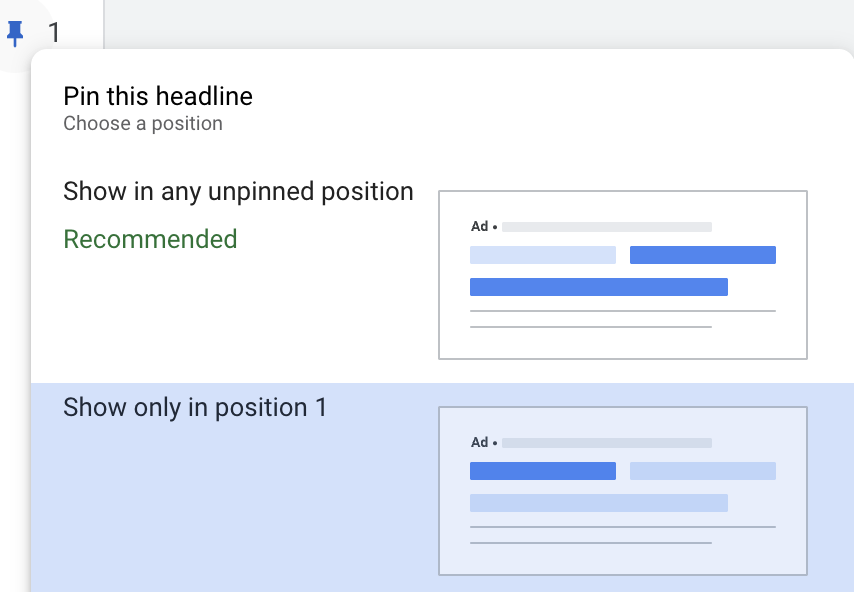Click the unpinned position ad preview thumbnail
This screenshot has height=592, width=854.
coord(622,275)
